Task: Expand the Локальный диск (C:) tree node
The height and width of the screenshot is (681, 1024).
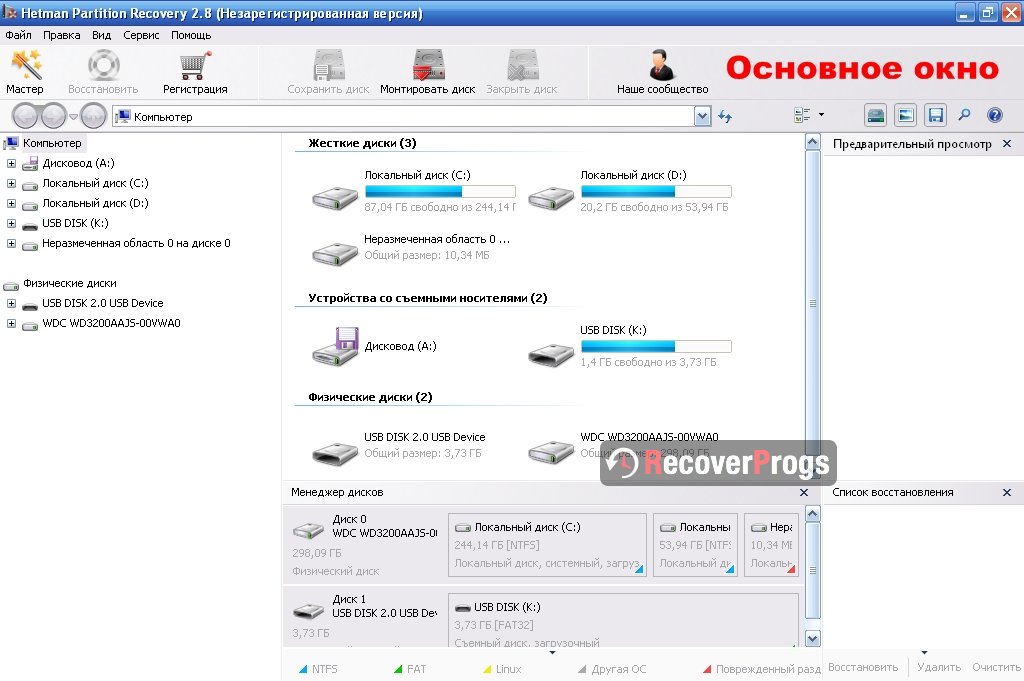Action: 11,183
